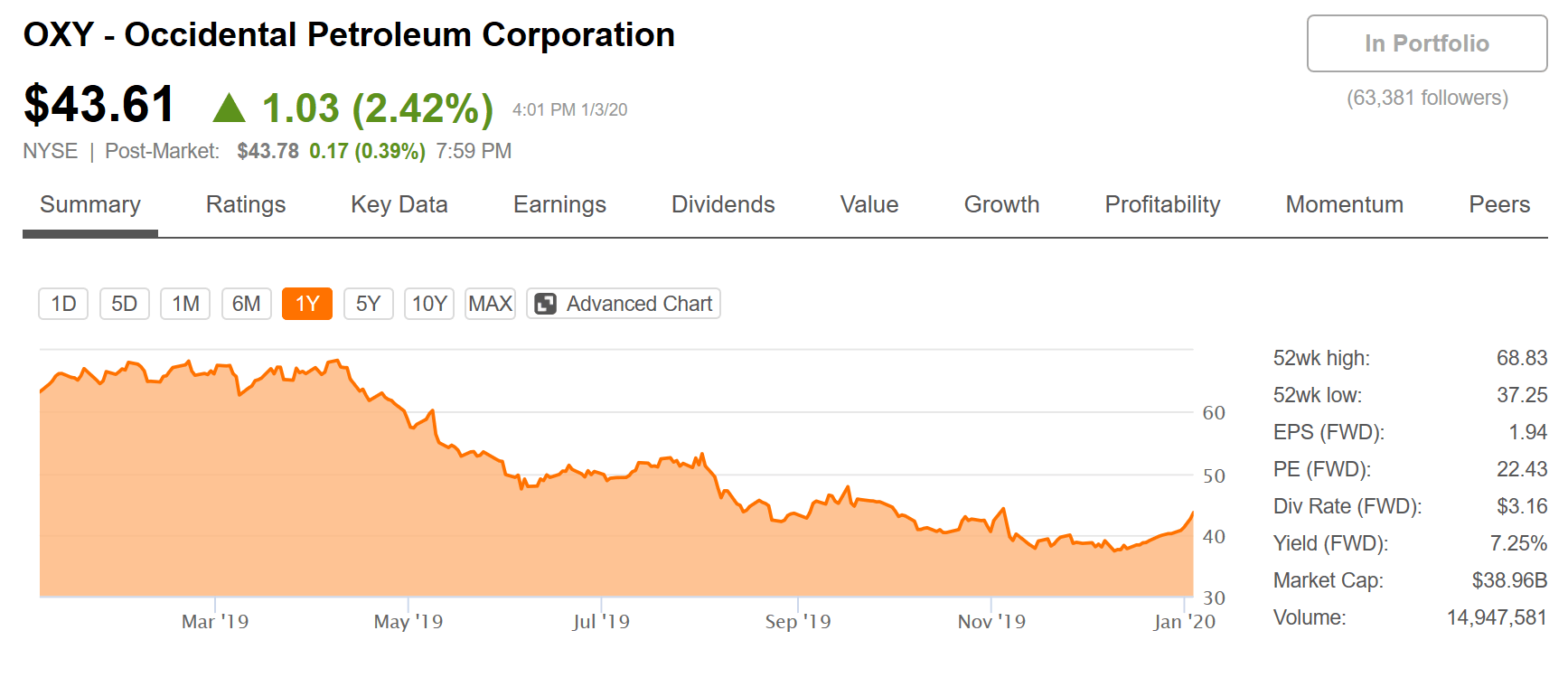Image resolution: width=1568 pixels, height=687 pixels.
Task: Click the In Portfolio button
Action: click(x=1427, y=43)
